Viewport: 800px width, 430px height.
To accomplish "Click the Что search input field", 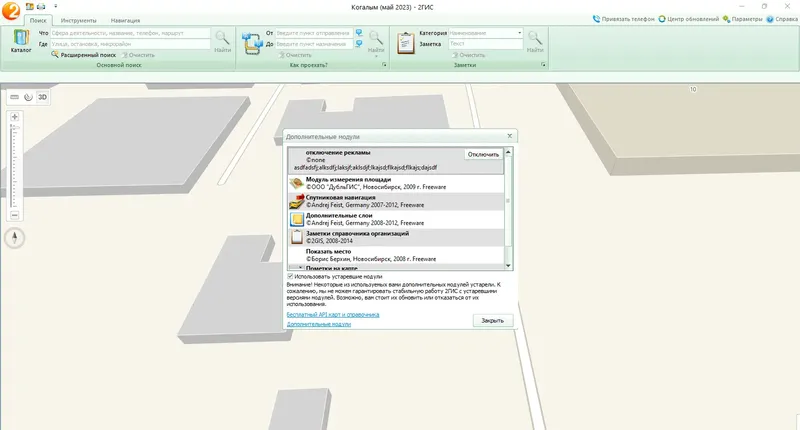I will [x=130, y=33].
